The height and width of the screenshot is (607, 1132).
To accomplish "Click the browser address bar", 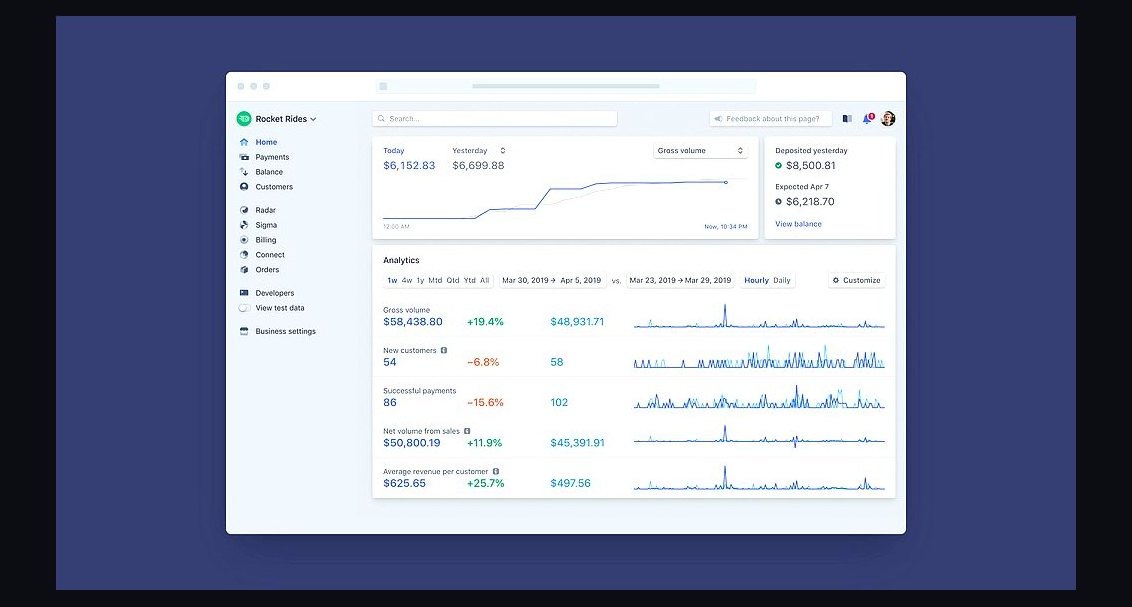I will [567, 86].
